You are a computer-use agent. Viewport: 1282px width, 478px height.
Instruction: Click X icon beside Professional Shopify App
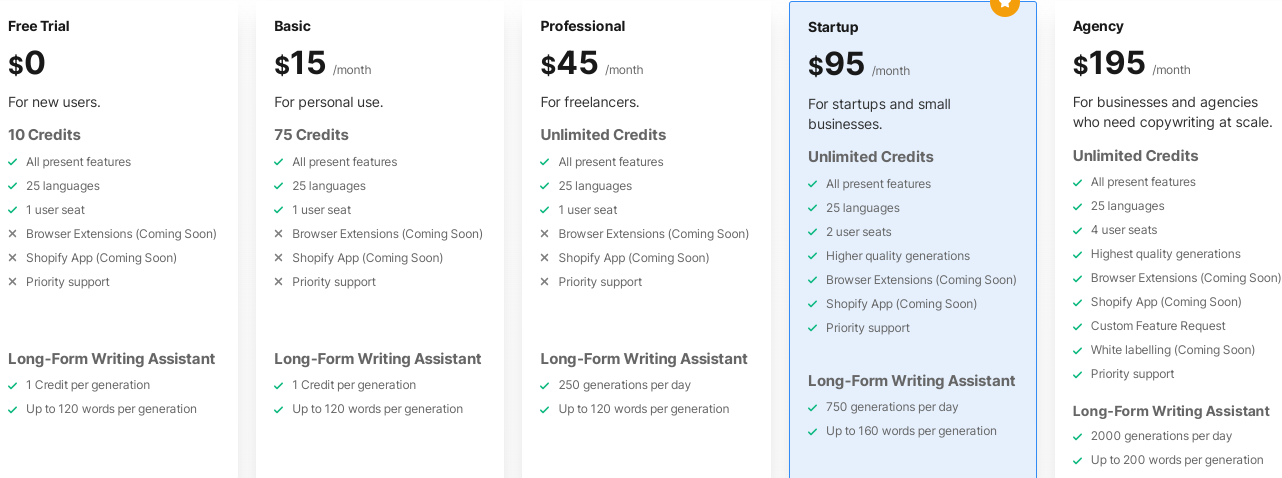[x=545, y=258]
